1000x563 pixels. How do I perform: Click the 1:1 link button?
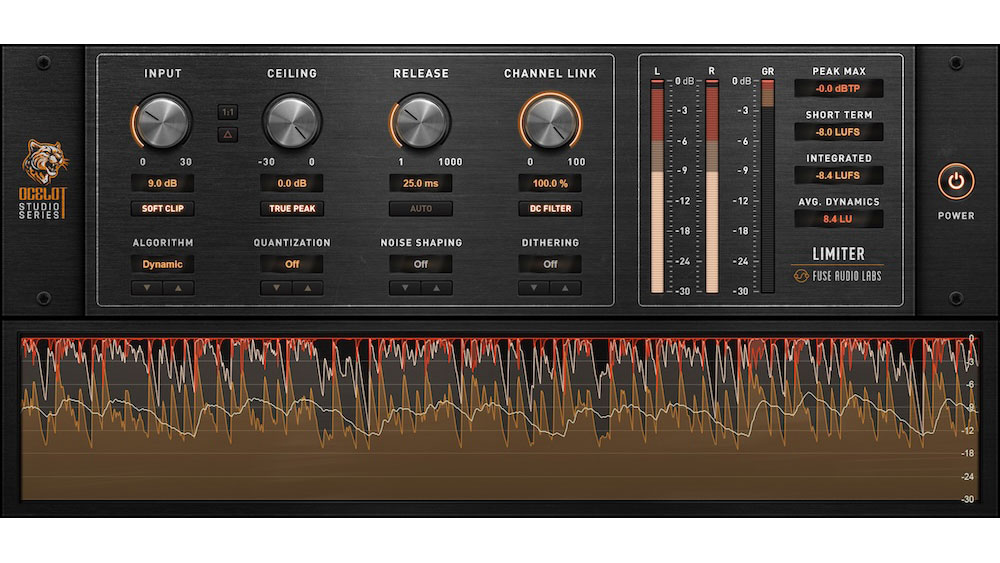228,112
